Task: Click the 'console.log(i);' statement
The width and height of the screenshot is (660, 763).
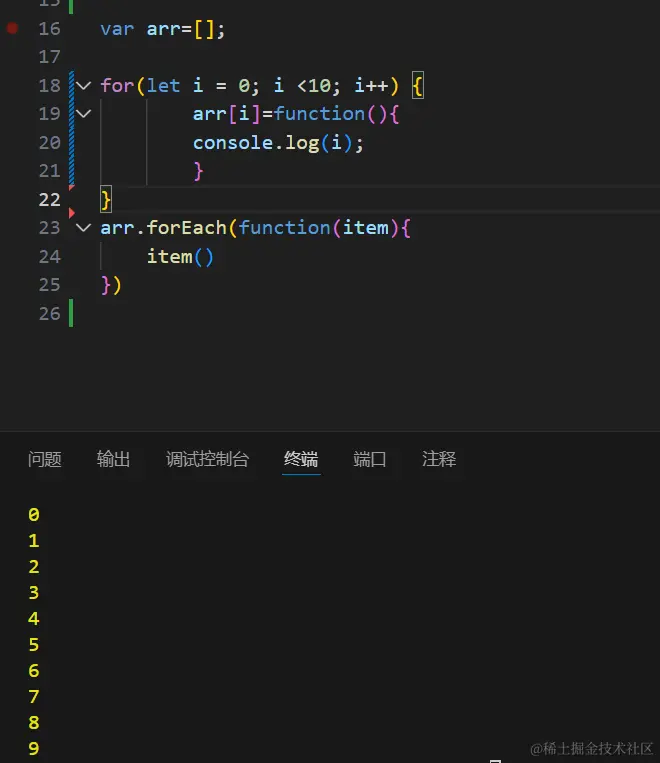Action: click(x=278, y=143)
